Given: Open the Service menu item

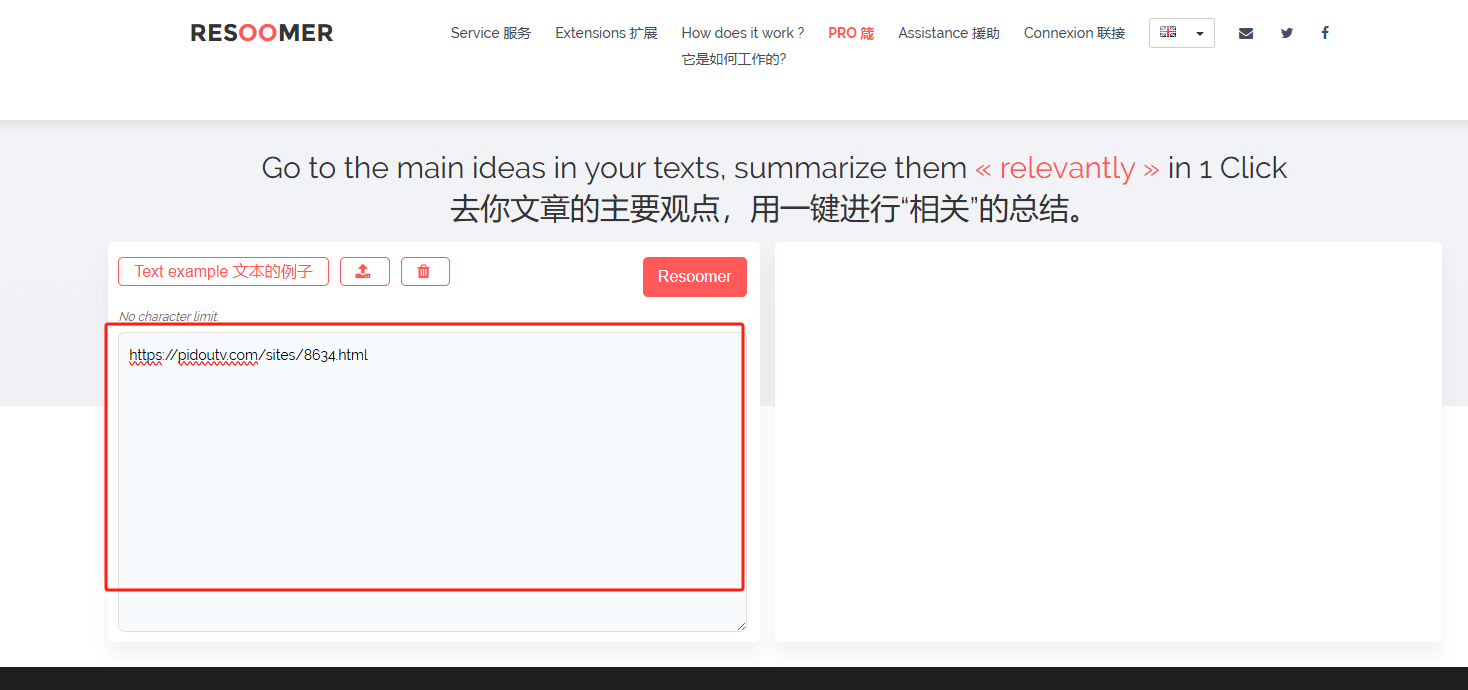Looking at the screenshot, I should tap(491, 33).
